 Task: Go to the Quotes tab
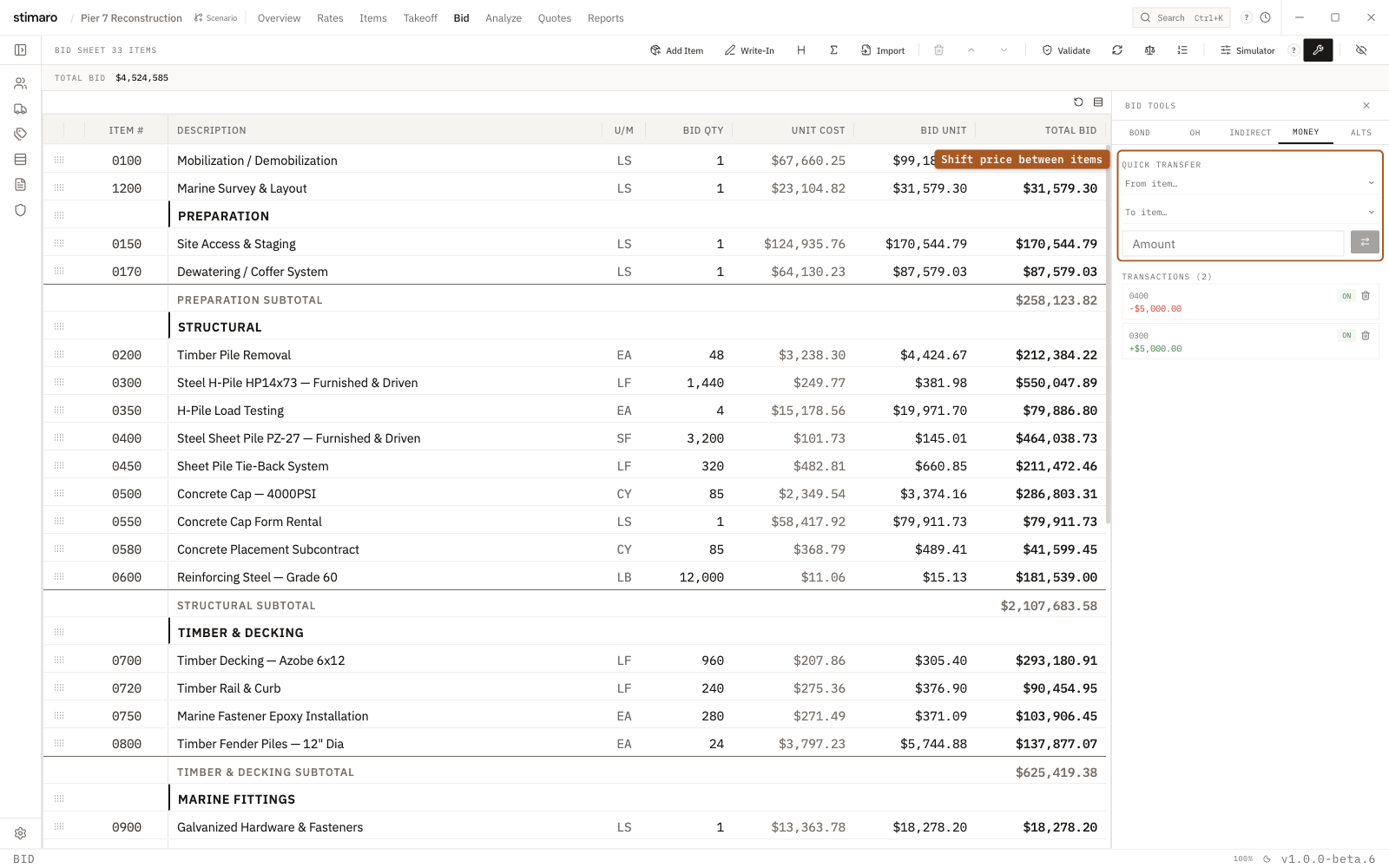click(x=555, y=18)
